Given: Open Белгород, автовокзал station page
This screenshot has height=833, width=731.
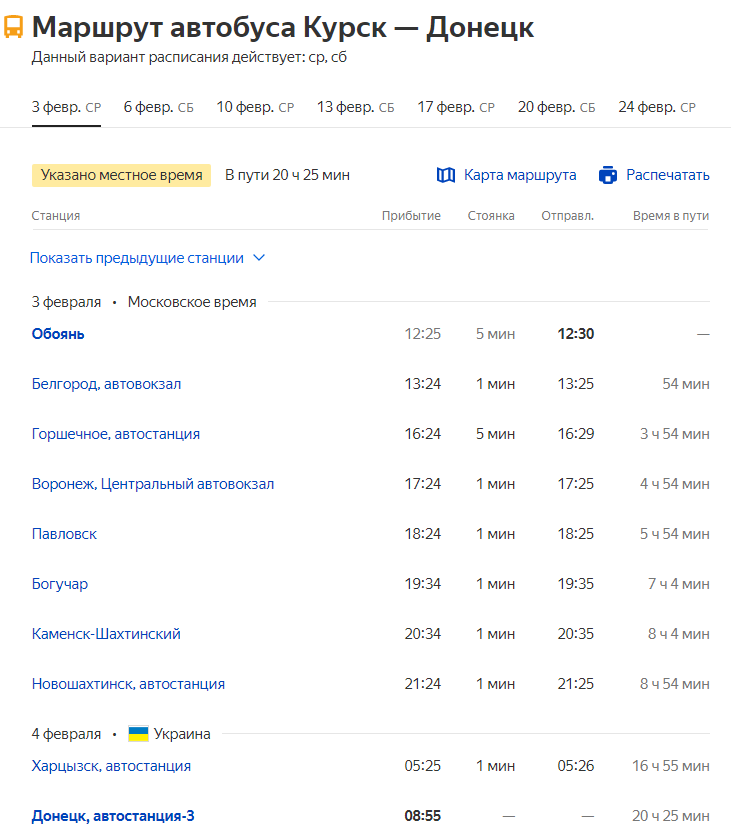Looking at the screenshot, I should pyautogui.click(x=106, y=384).
